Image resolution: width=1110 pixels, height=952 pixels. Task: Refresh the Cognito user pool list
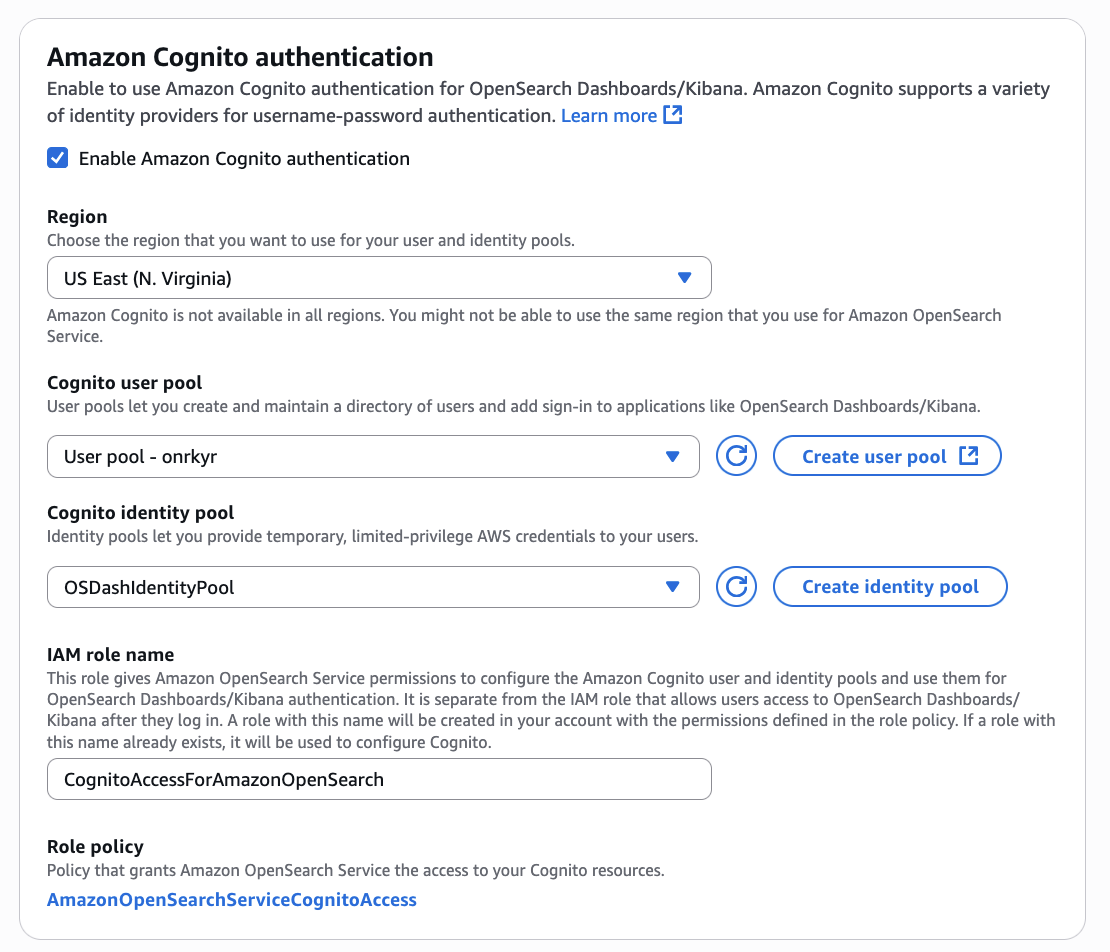[737, 456]
